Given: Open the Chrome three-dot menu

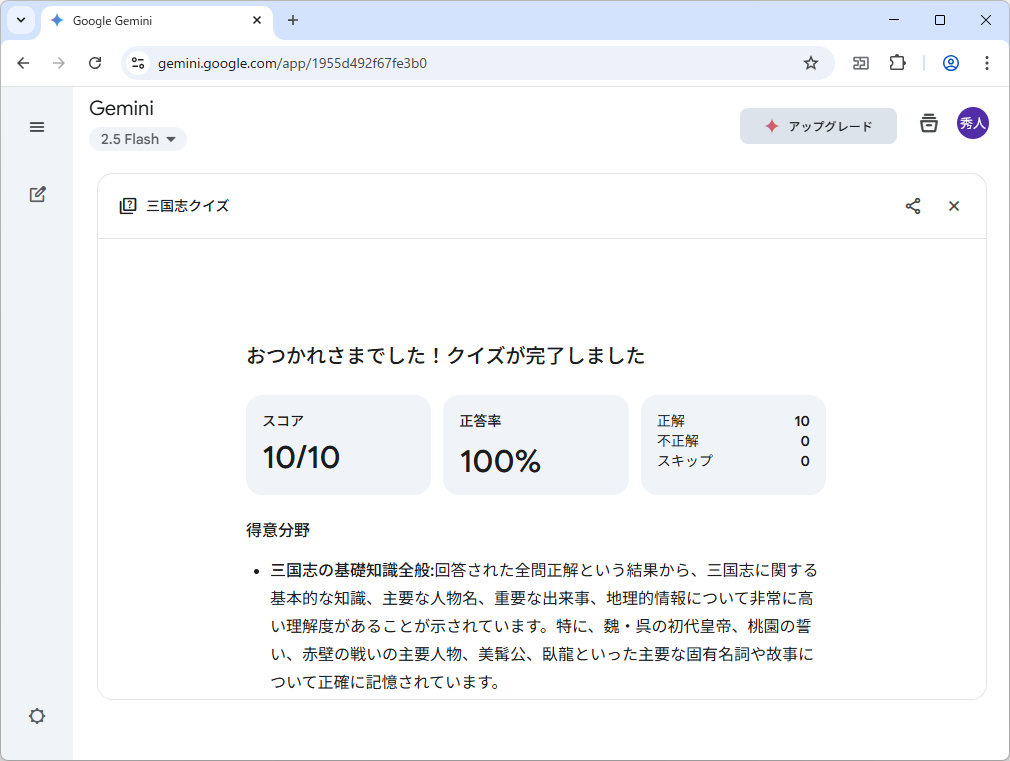Looking at the screenshot, I should [x=987, y=62].
